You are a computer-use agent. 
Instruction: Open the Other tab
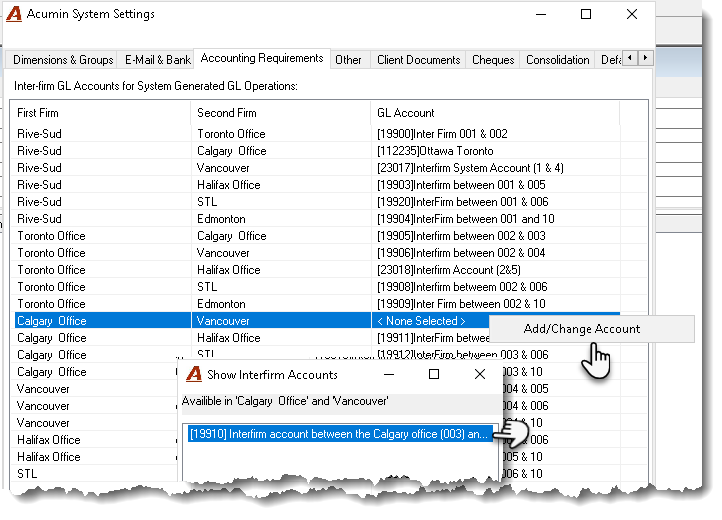point(348,60)
